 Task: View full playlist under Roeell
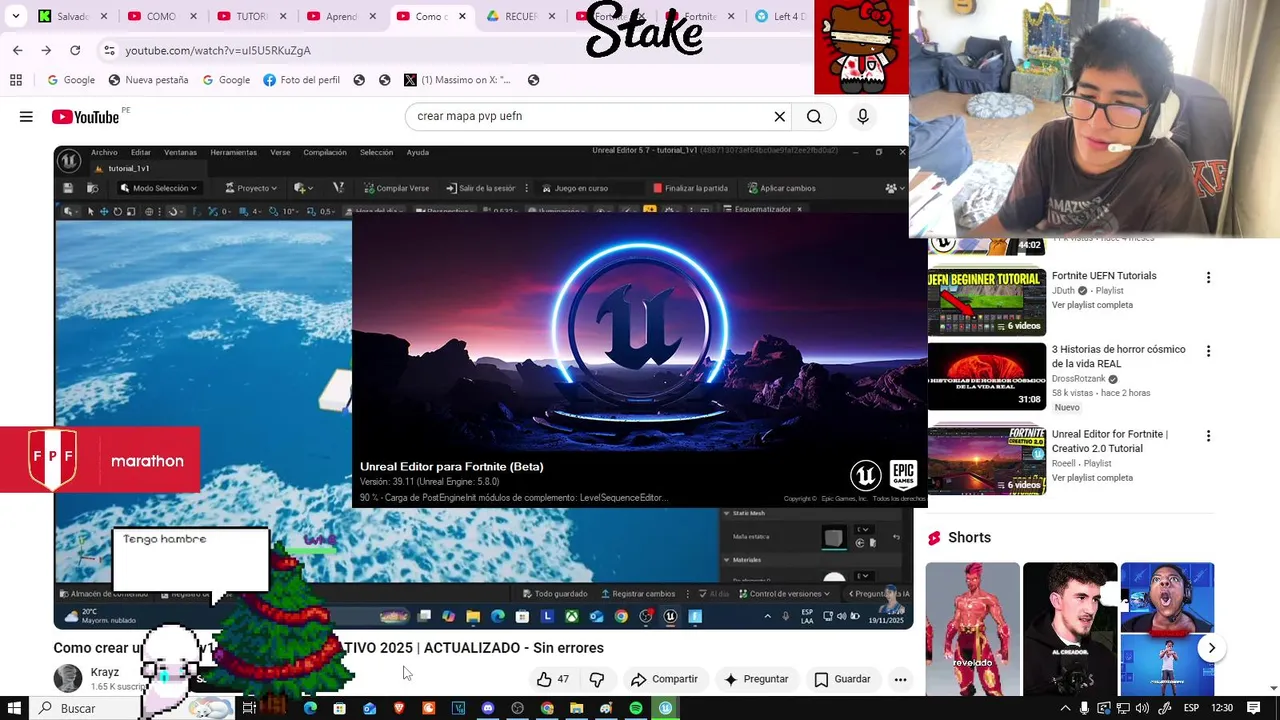pos(1092,478)
